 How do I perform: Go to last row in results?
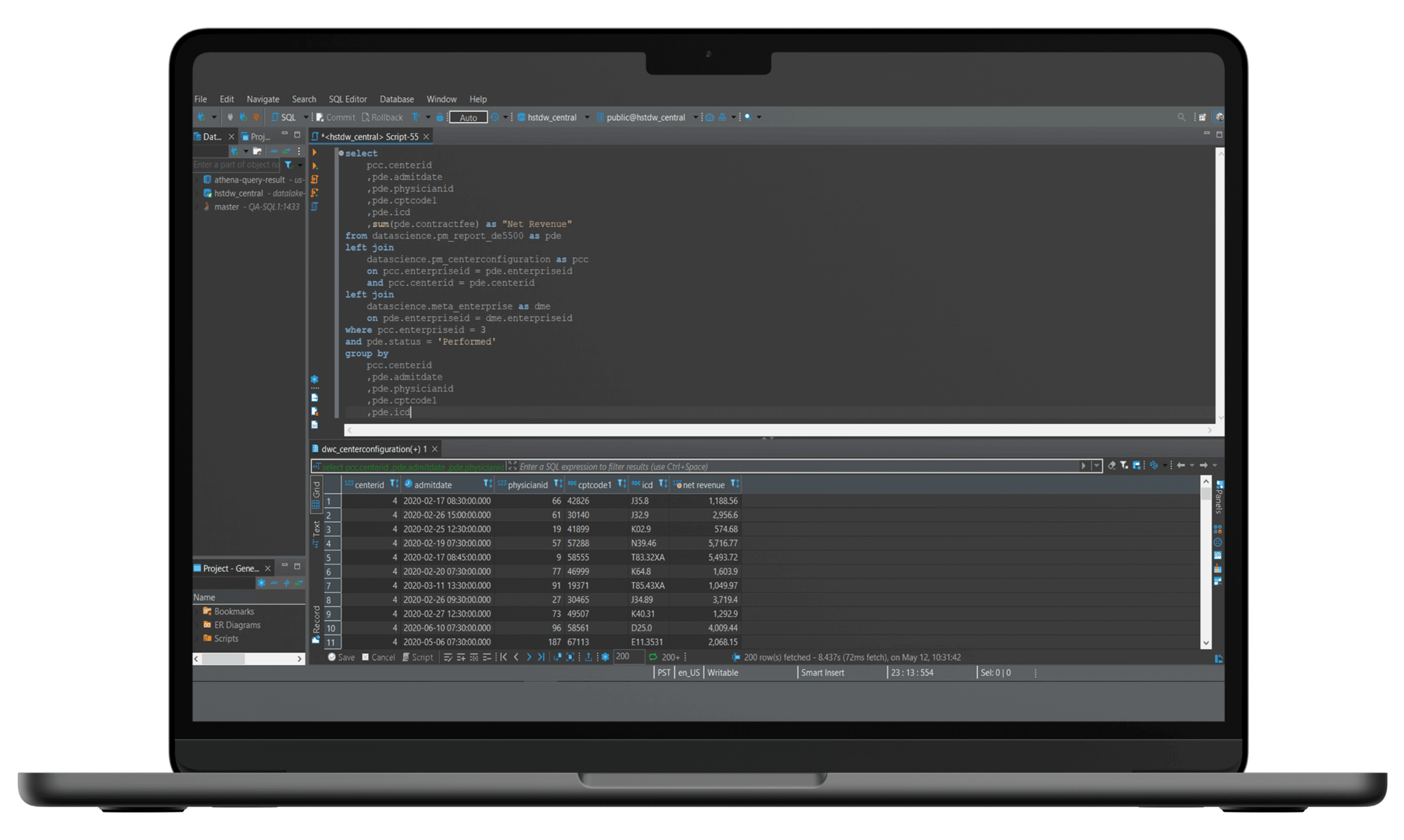pyautogui.click(x=541, y=657)
